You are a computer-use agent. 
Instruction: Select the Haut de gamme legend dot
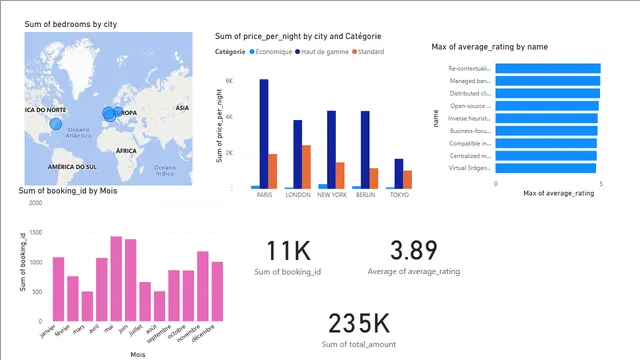point(298,52)
